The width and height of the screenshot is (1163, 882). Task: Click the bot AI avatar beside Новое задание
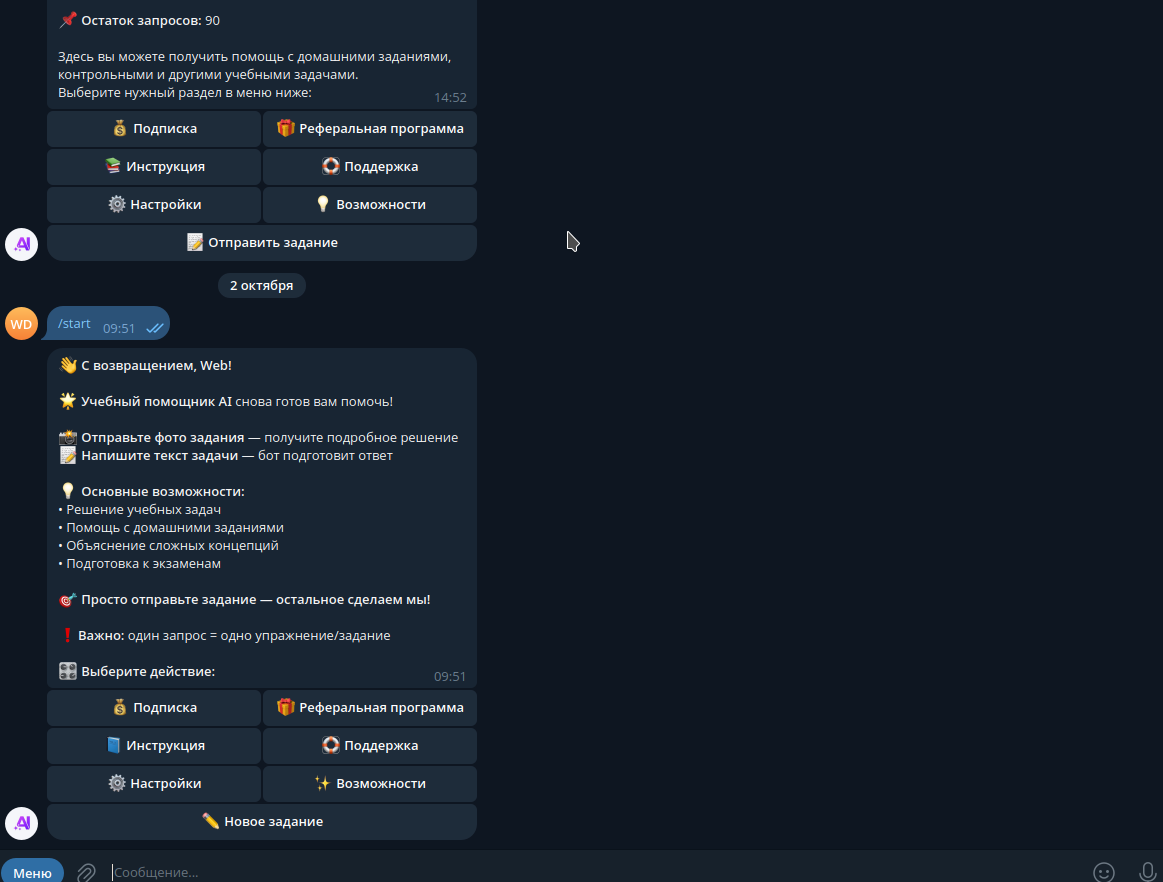pos(22,823)
